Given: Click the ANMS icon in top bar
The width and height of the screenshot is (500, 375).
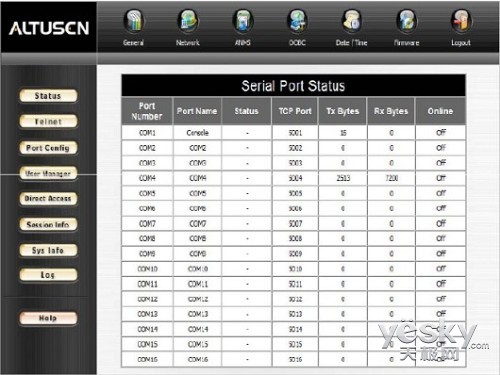Looking at the screenshot, I should 243,21.
